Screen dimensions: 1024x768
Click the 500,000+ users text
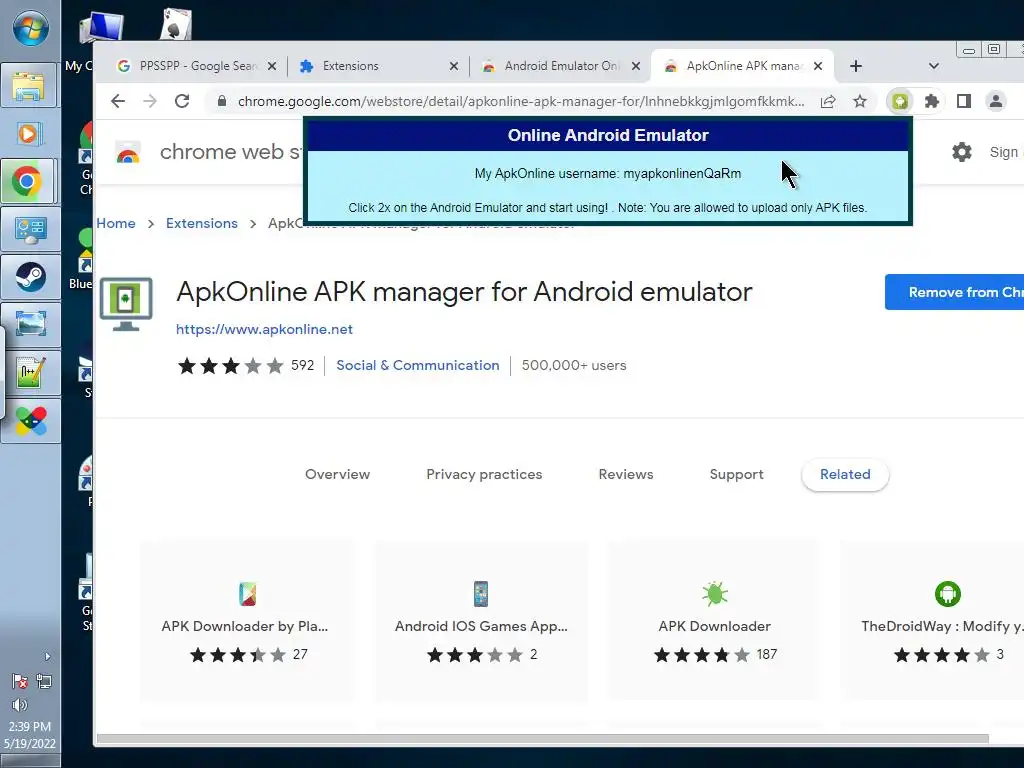pos(574,365)
